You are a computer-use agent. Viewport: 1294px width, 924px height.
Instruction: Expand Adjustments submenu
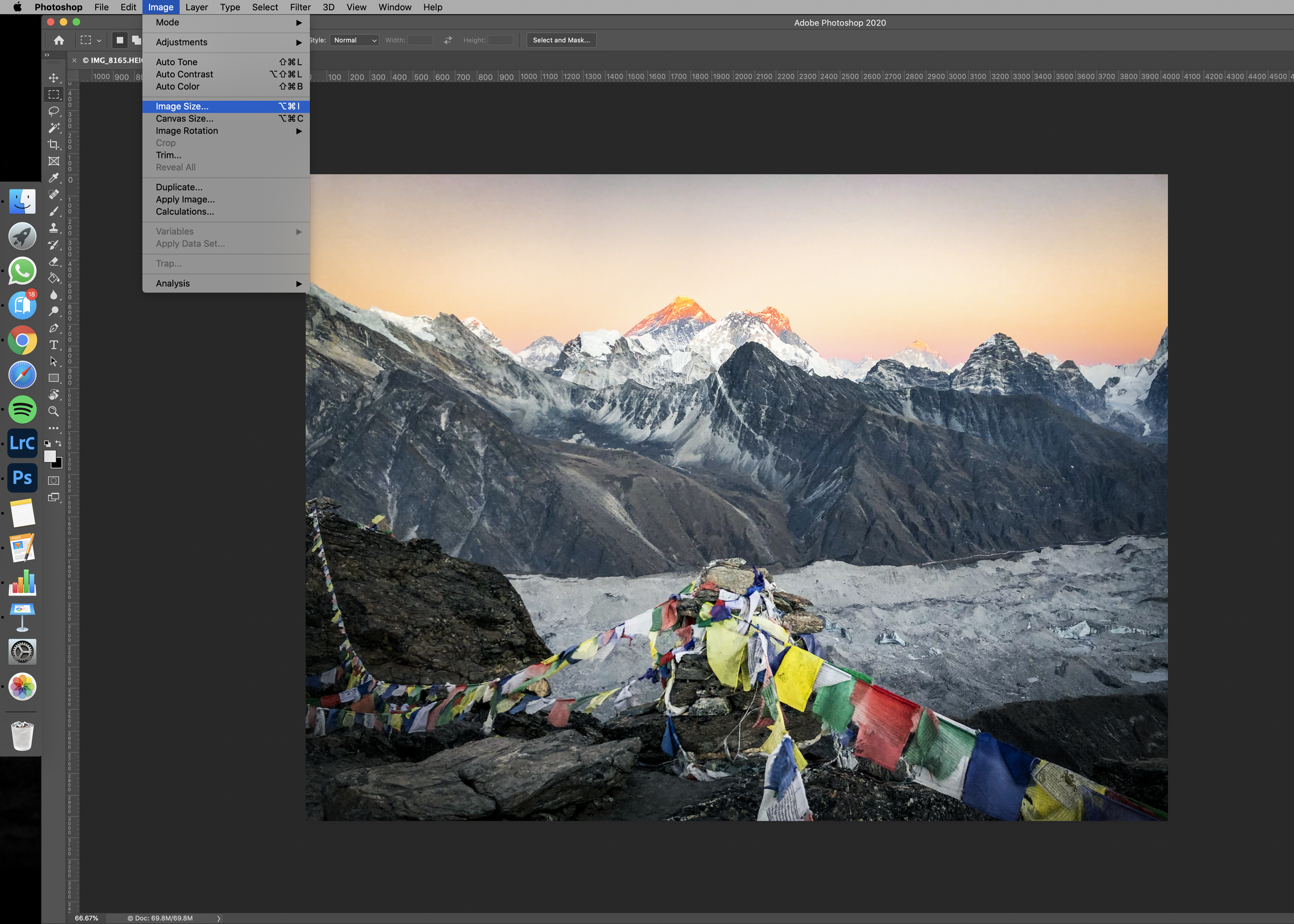point(226,42)
